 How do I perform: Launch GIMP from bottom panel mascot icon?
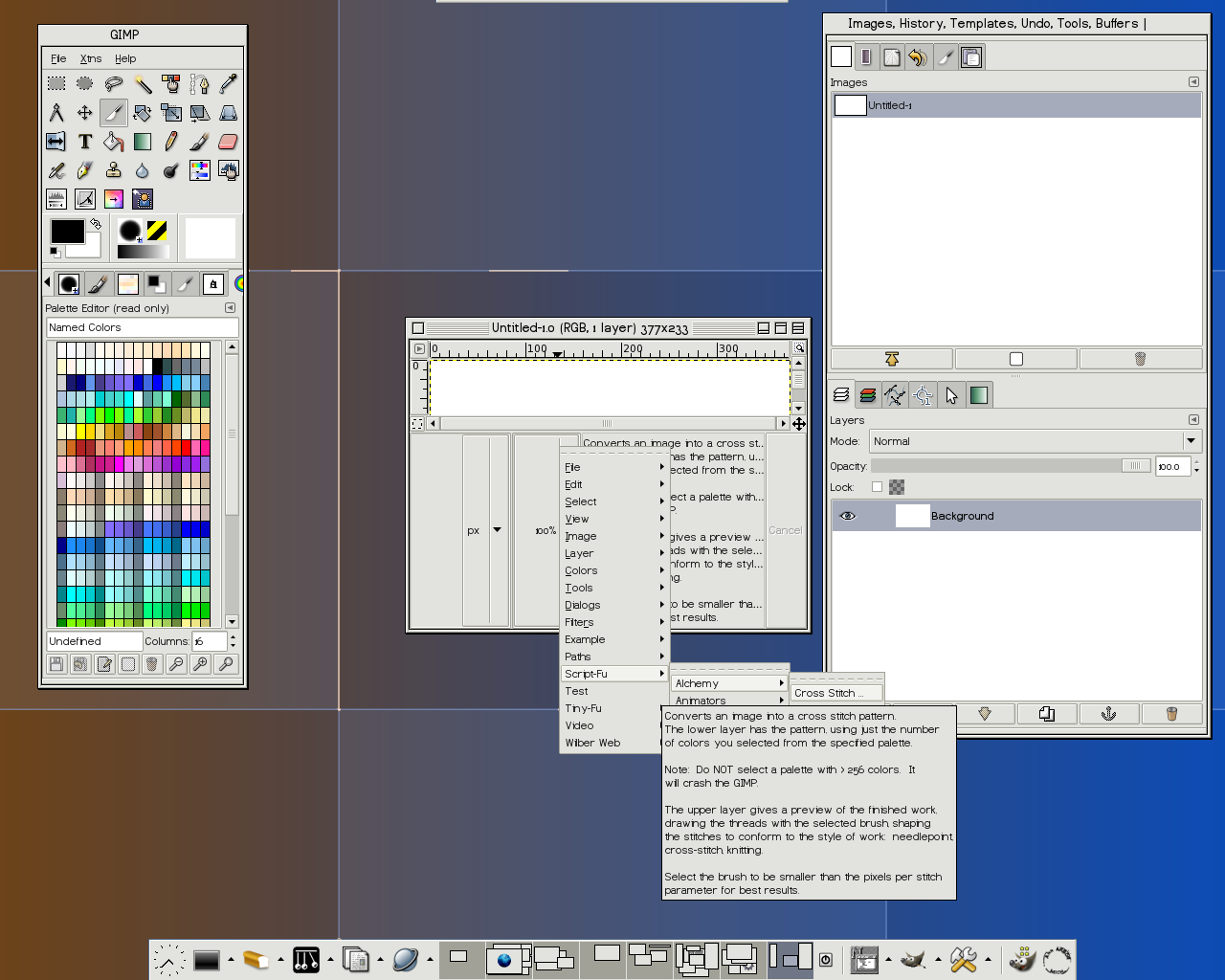coord(913,959)
